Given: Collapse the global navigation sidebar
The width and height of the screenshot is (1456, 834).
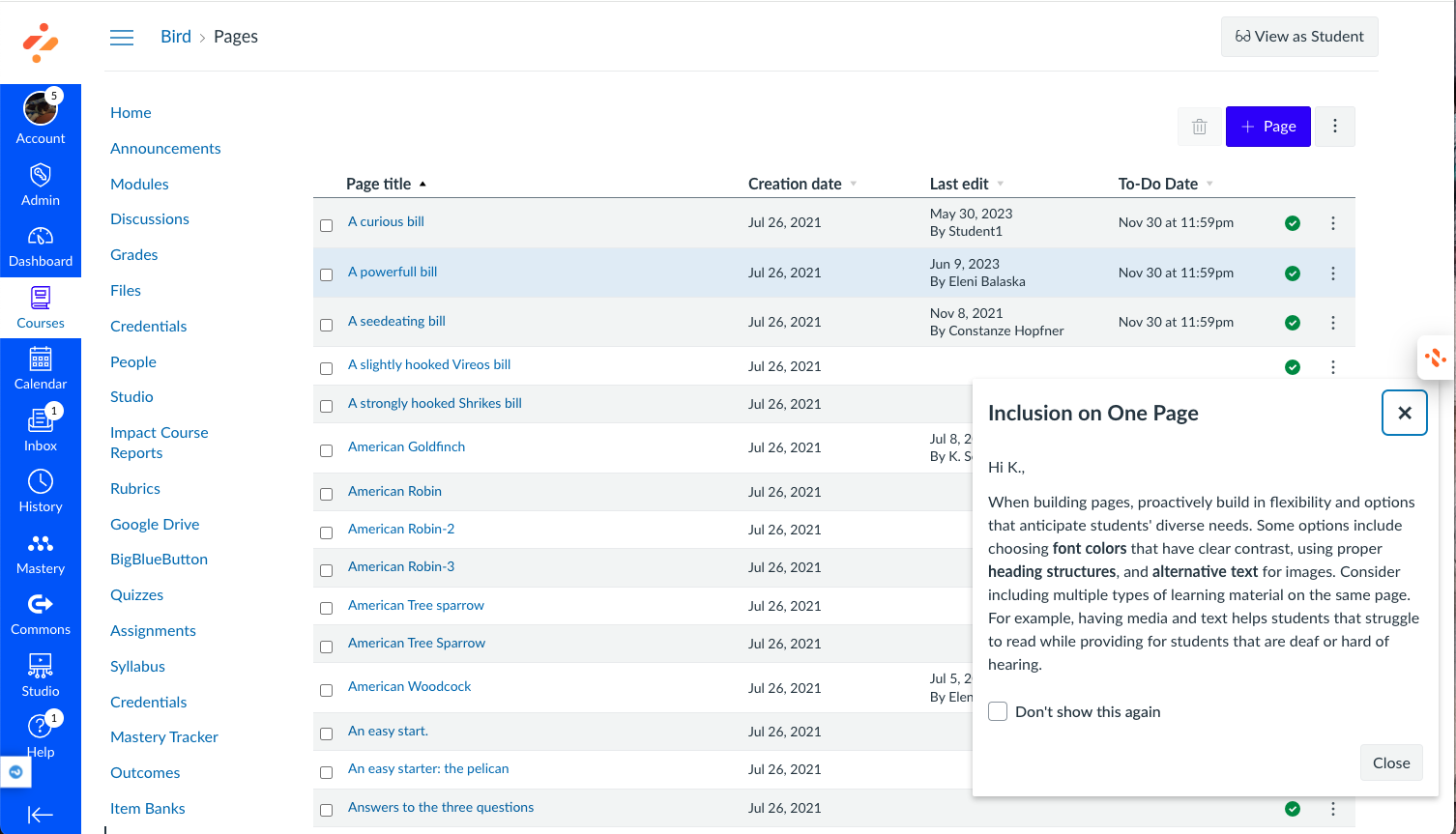Looking at the screenshot, I should click(41, 815).
